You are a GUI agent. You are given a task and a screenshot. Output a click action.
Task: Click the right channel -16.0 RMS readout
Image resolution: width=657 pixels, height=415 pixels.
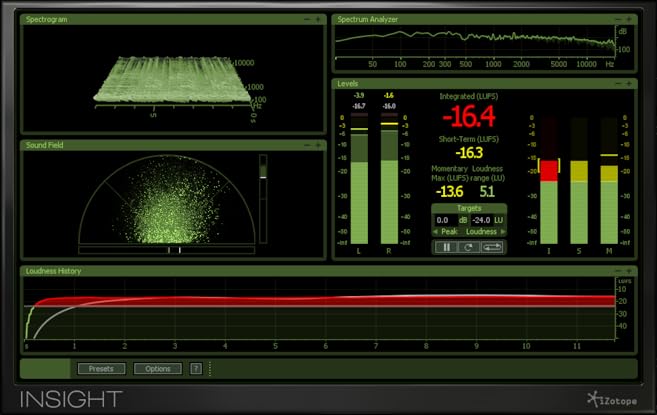tap(389, 106)
